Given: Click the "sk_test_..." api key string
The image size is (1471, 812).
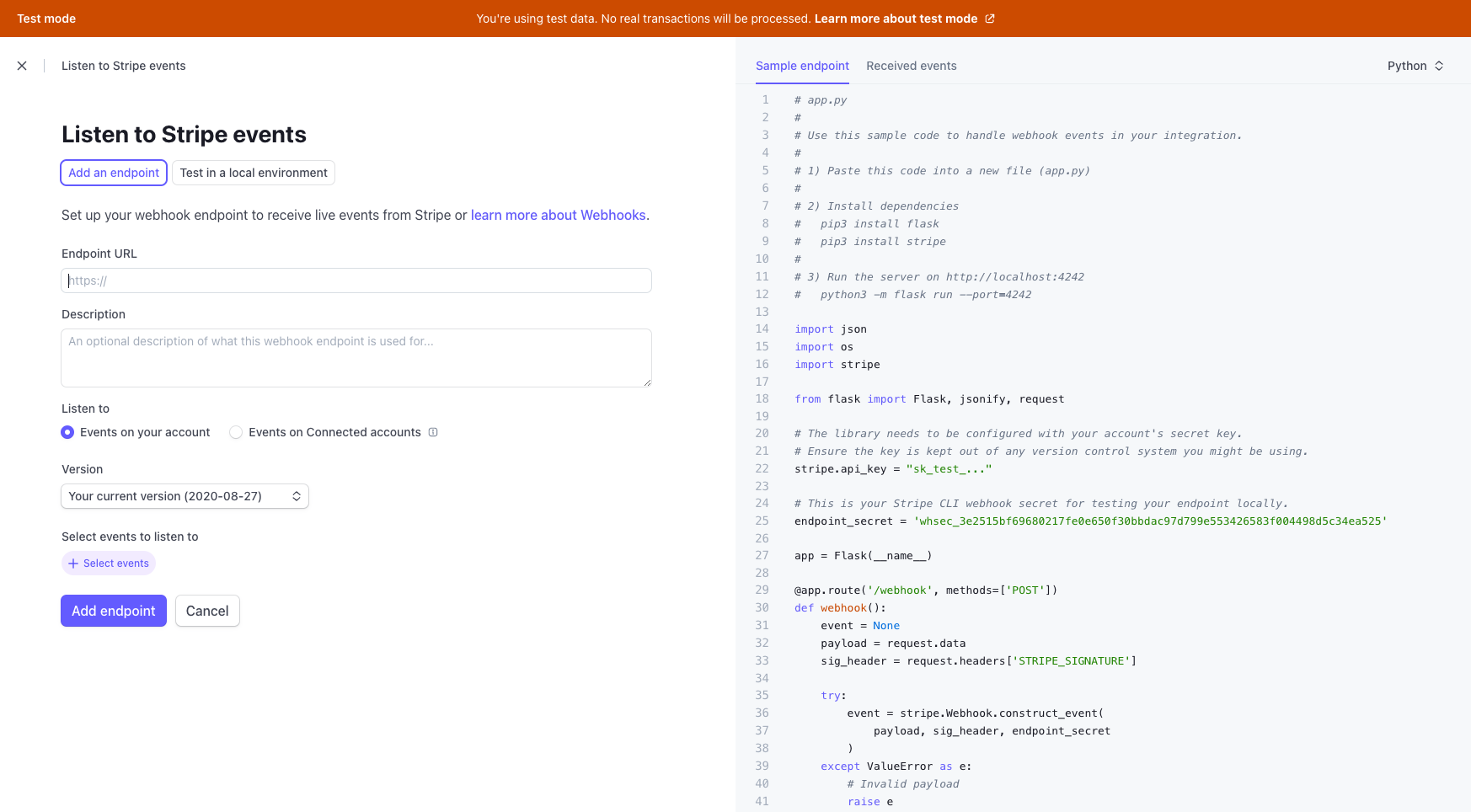Looking at the screenshot, I should tap(949, 469).
